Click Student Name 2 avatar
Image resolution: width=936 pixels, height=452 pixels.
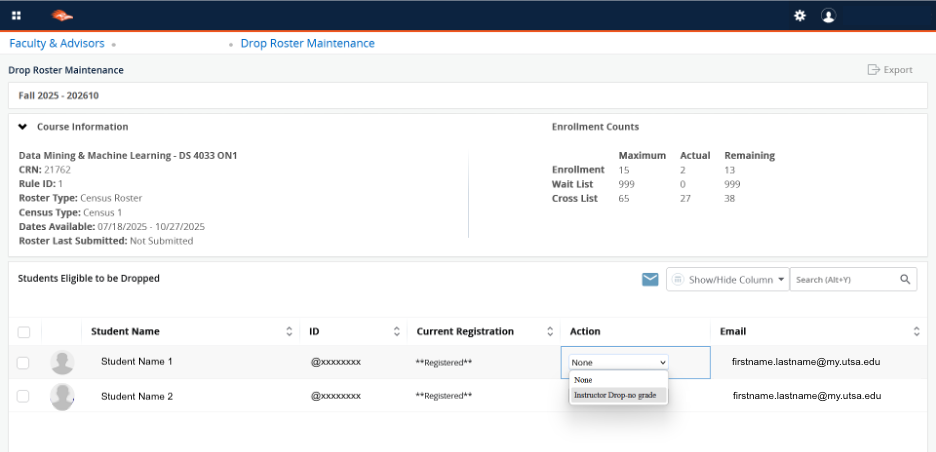62,396
